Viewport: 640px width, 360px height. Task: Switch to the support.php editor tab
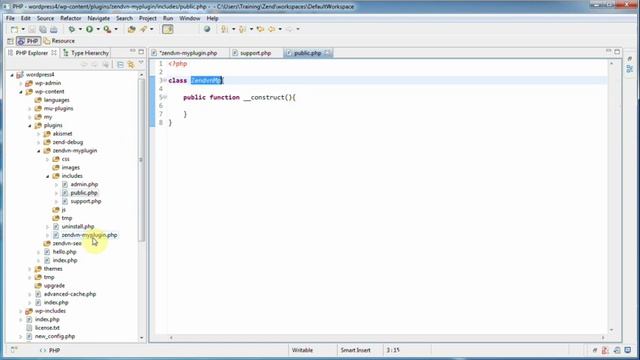[x=256, y=53]
